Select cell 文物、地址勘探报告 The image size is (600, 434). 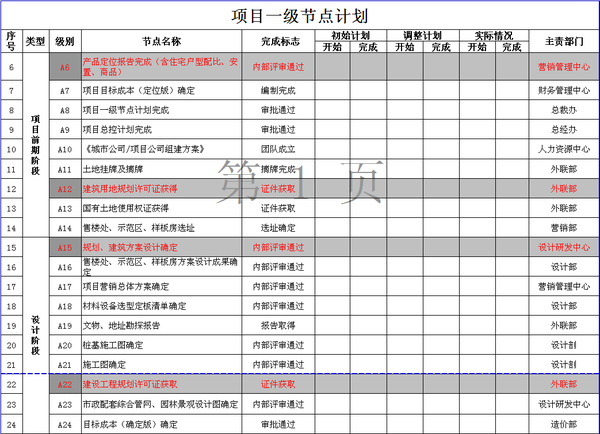(161, 326)
